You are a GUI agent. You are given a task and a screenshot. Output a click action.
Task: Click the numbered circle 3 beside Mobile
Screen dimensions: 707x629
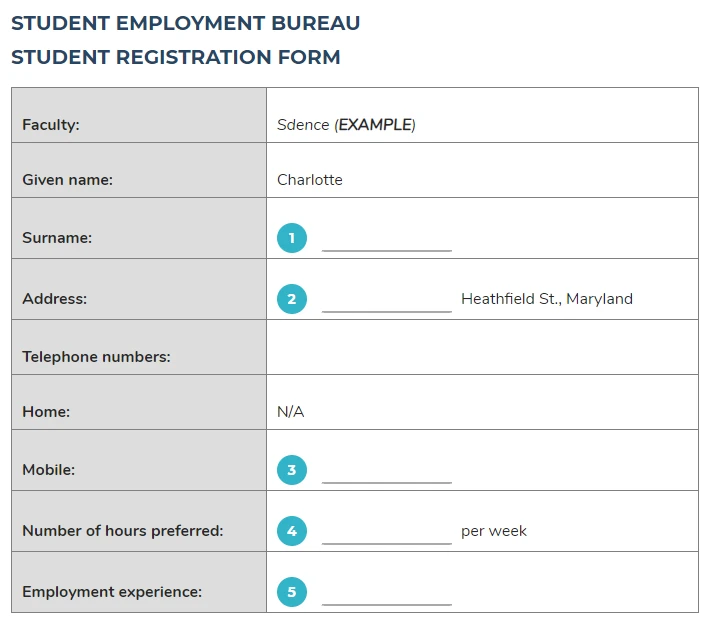(292, 469)
